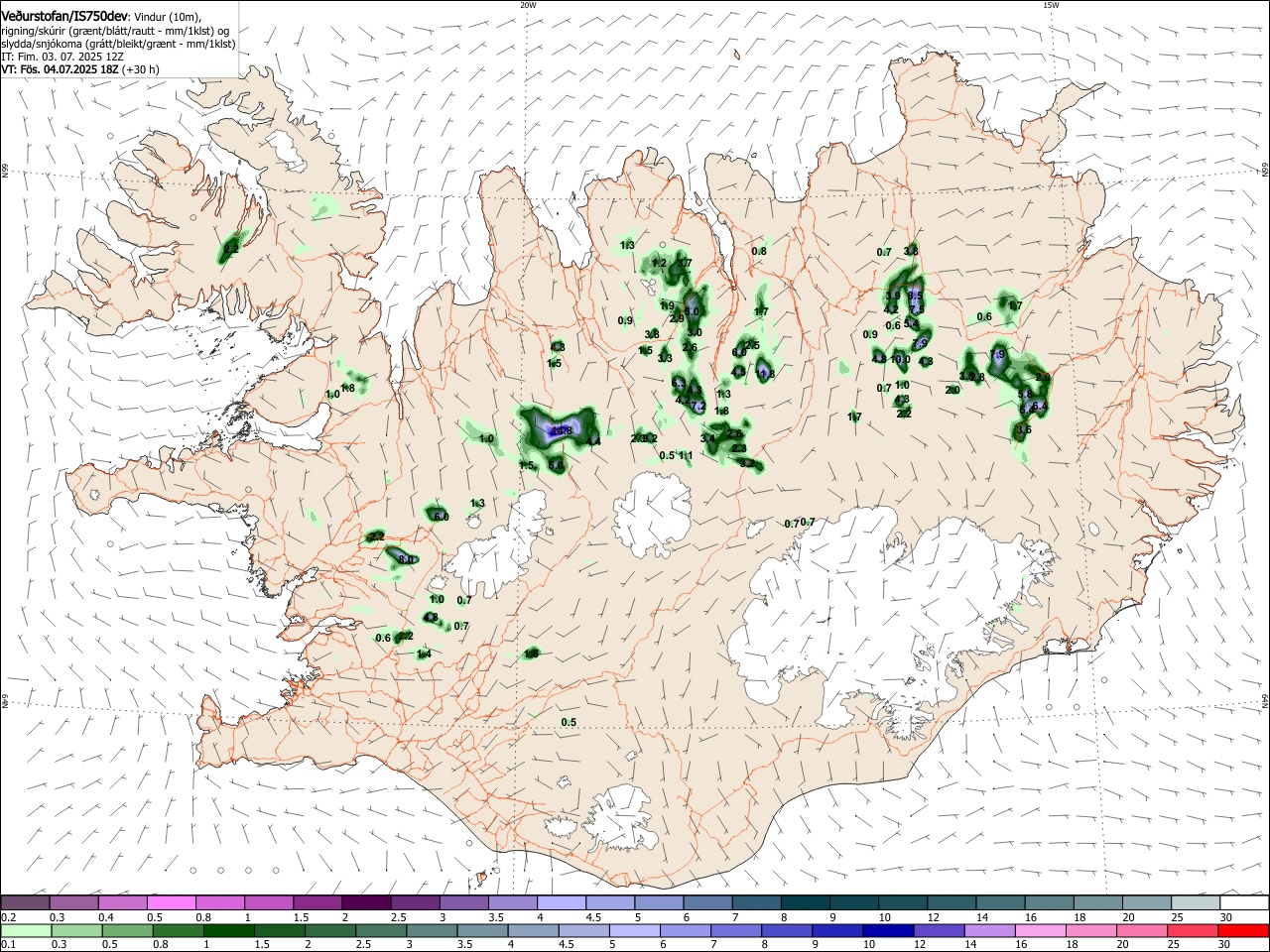The height and width of the screenshot is (952, 1270).
Task: Click the '0.2' label under the top legend row
Action: 7,917
